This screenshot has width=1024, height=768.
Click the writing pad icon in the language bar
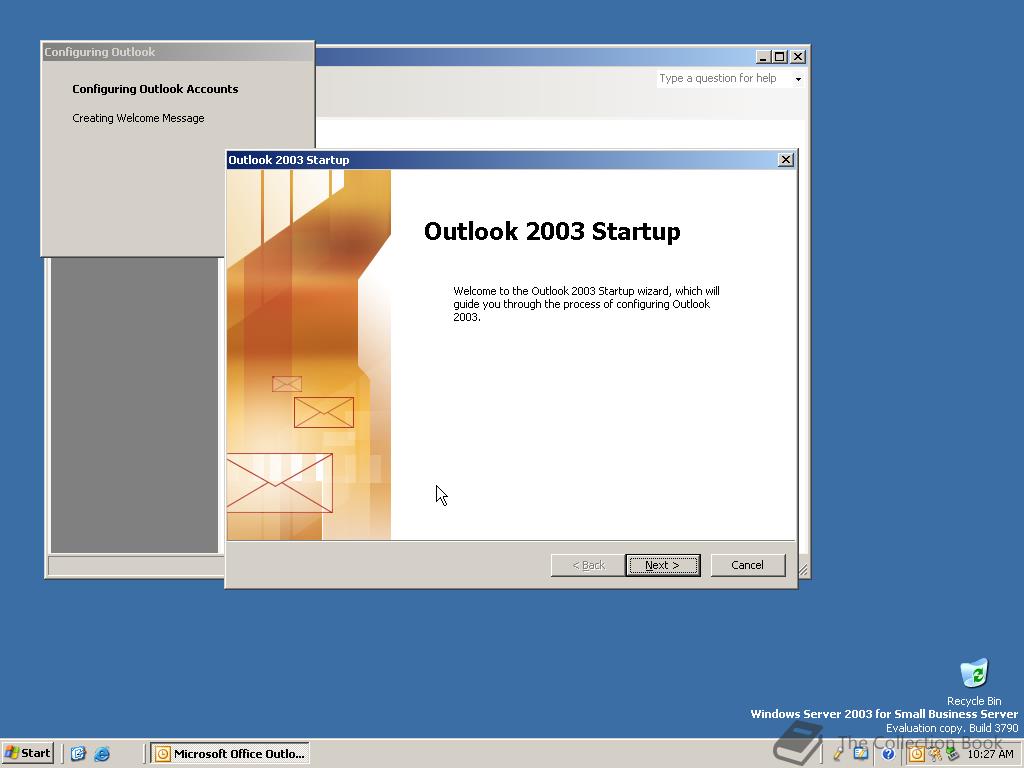[861, 753]
